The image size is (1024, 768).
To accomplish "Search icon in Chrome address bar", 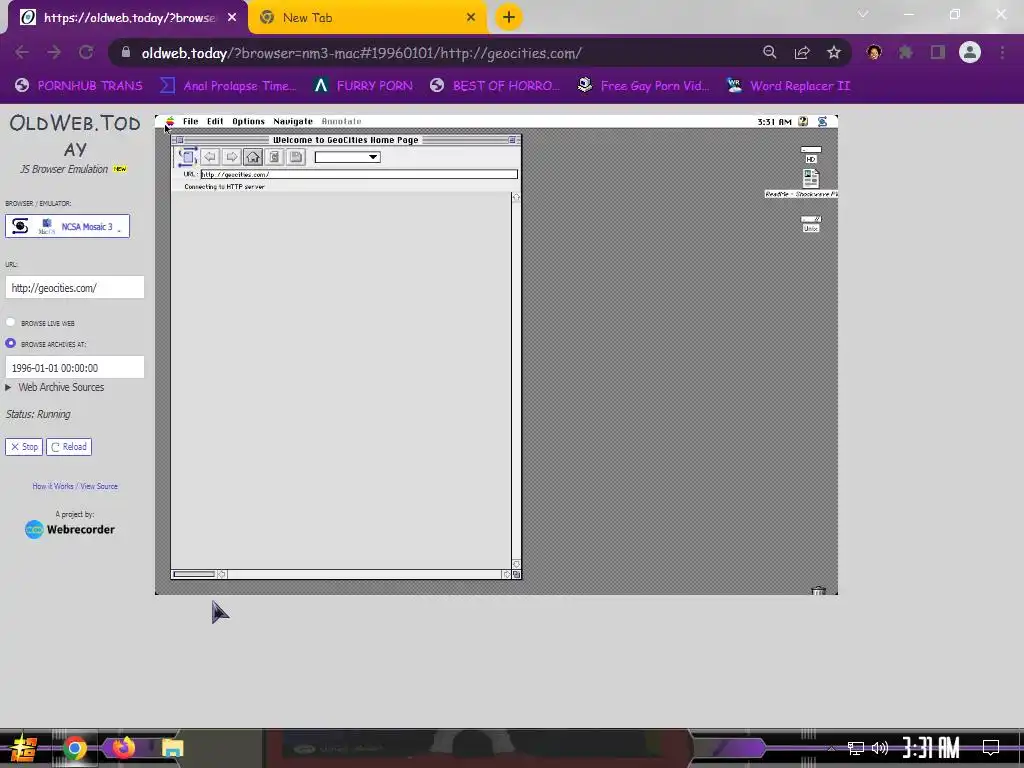I will (x=769, y=53).
